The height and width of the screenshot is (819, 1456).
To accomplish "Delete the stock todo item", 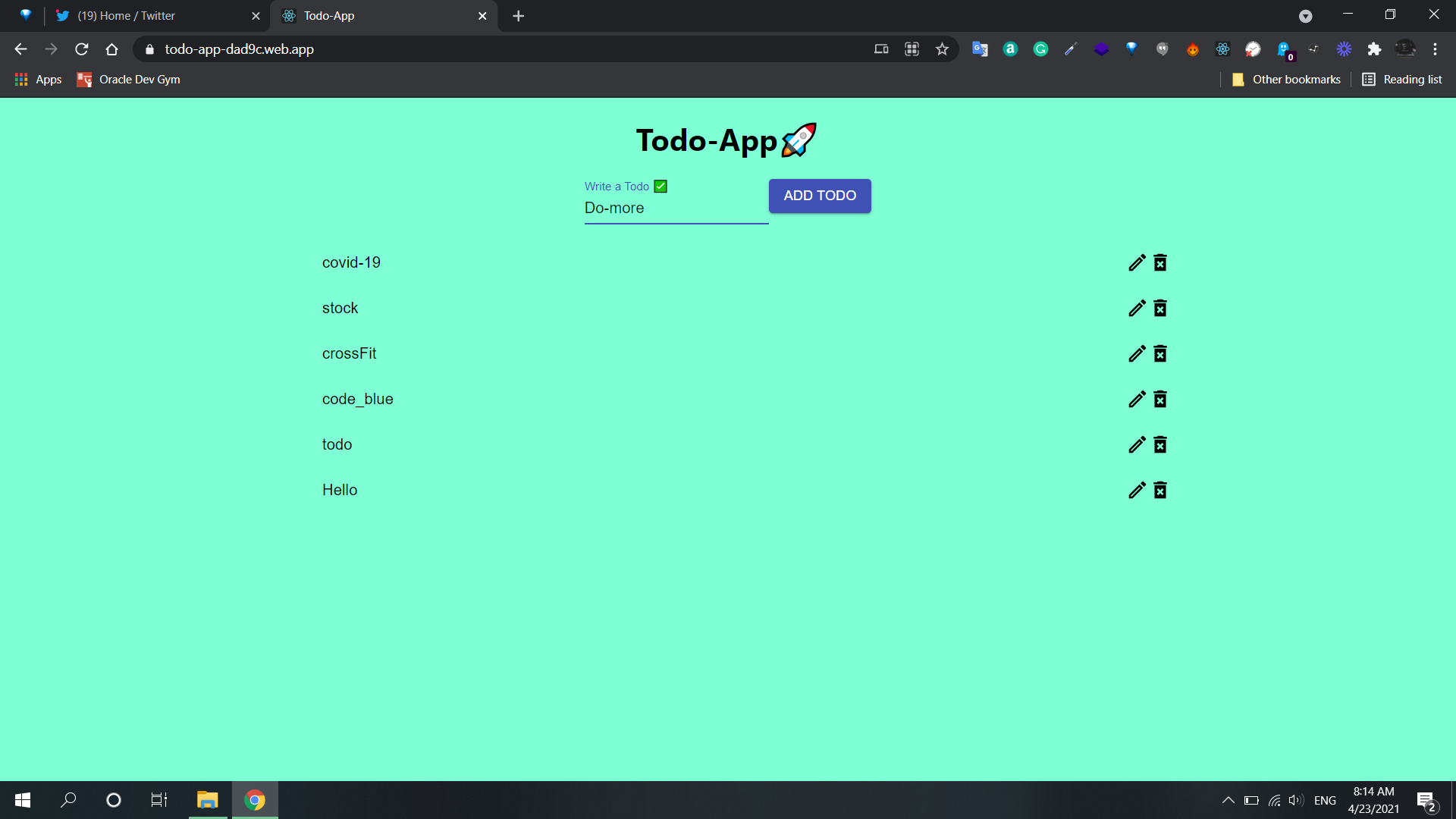I will [x=1160, y=309].
